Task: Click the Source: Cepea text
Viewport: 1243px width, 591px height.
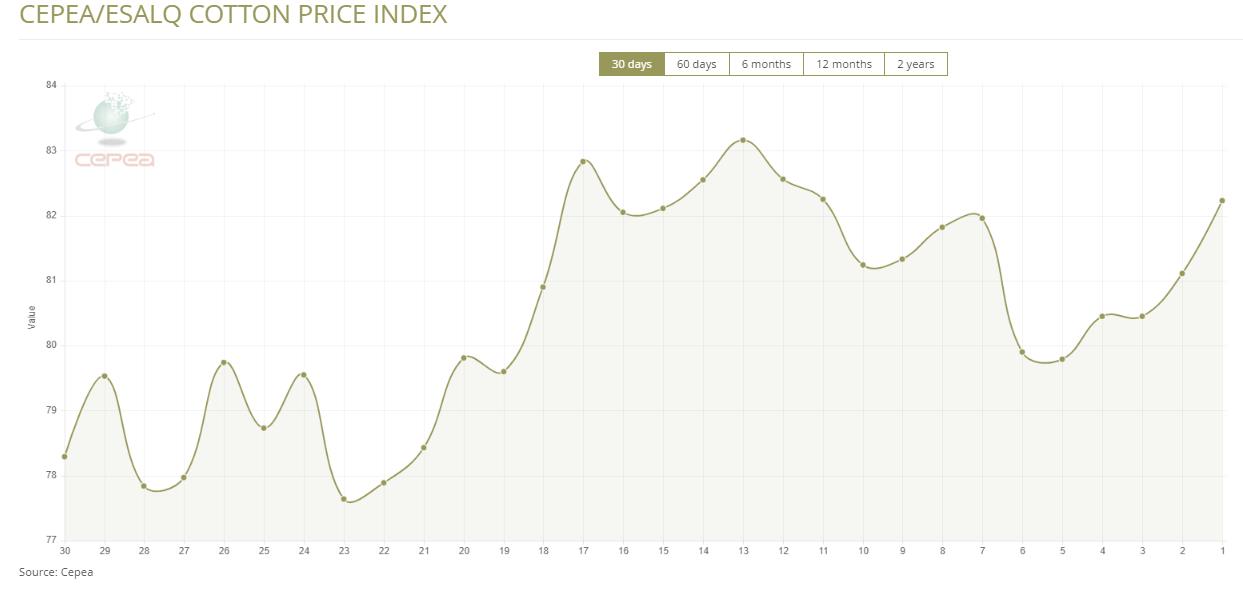Action: point(56,572)
